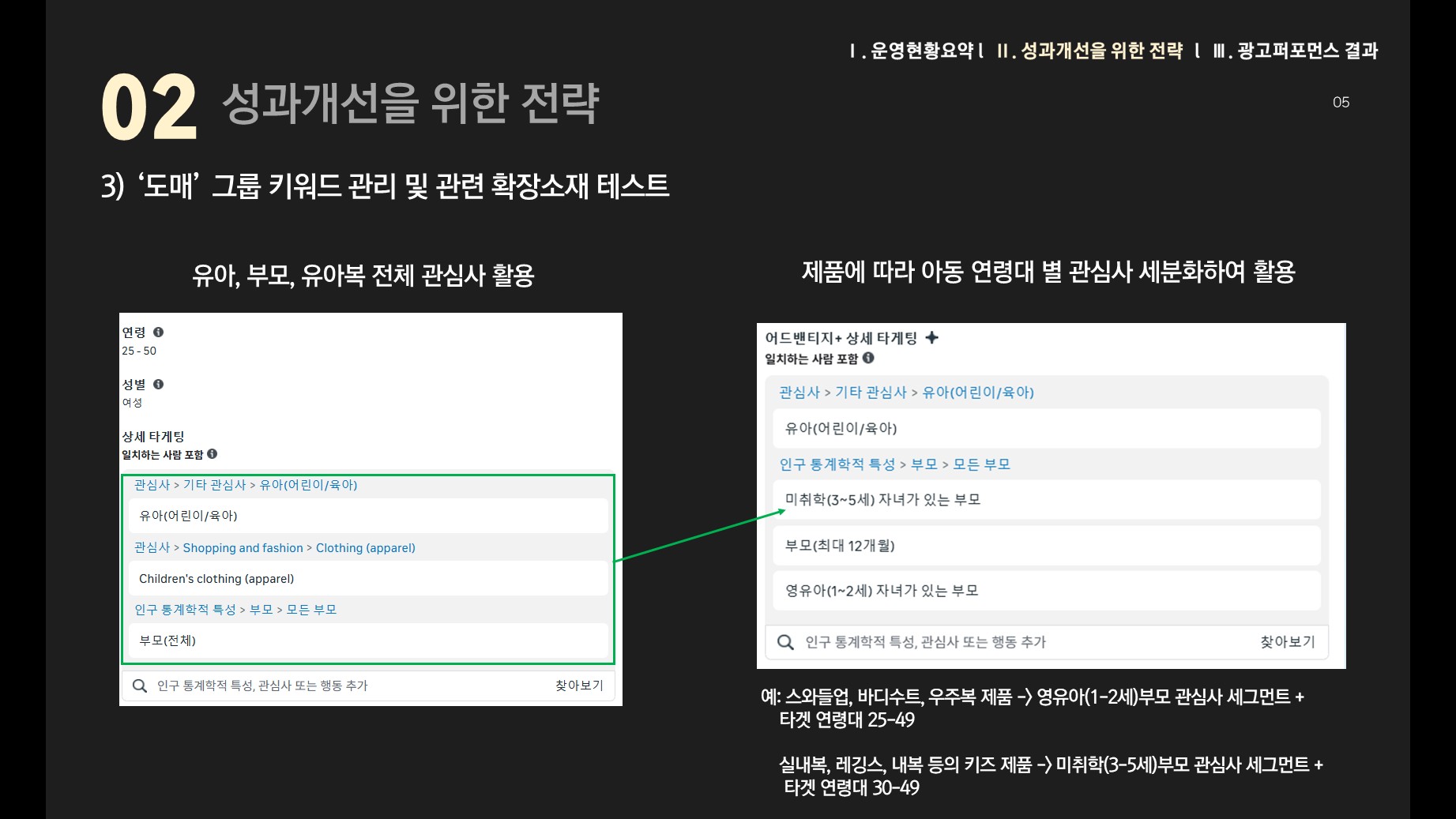Switch to Ⅲ. 광고퍼포먼스 결과 tab
The width and height of the screenshot is (1456, 819).
1295,51
